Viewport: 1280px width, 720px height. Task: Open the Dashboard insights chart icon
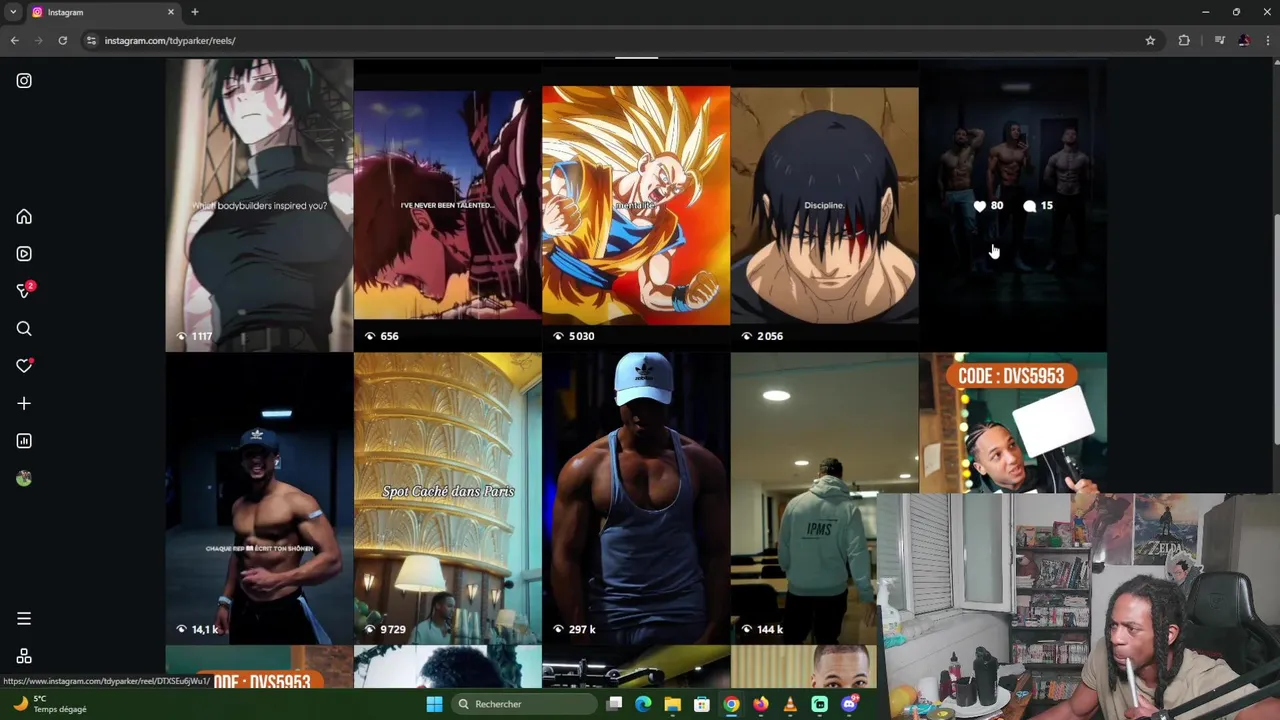pos(24,441)
